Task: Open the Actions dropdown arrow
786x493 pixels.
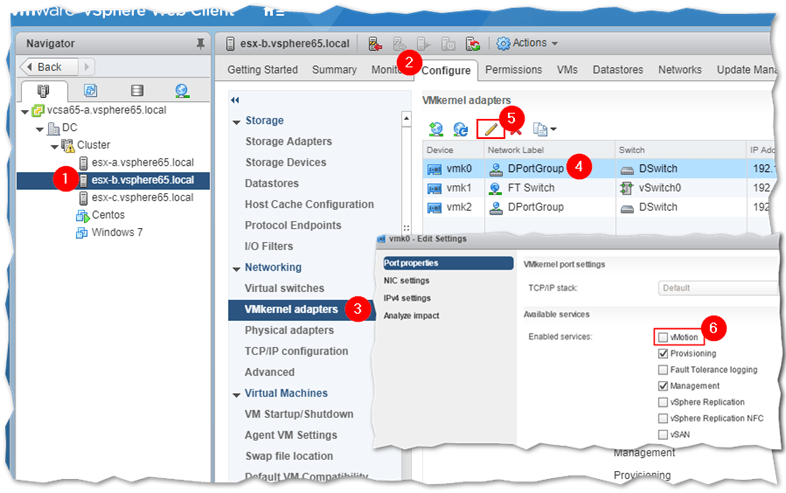Action: 554,44
